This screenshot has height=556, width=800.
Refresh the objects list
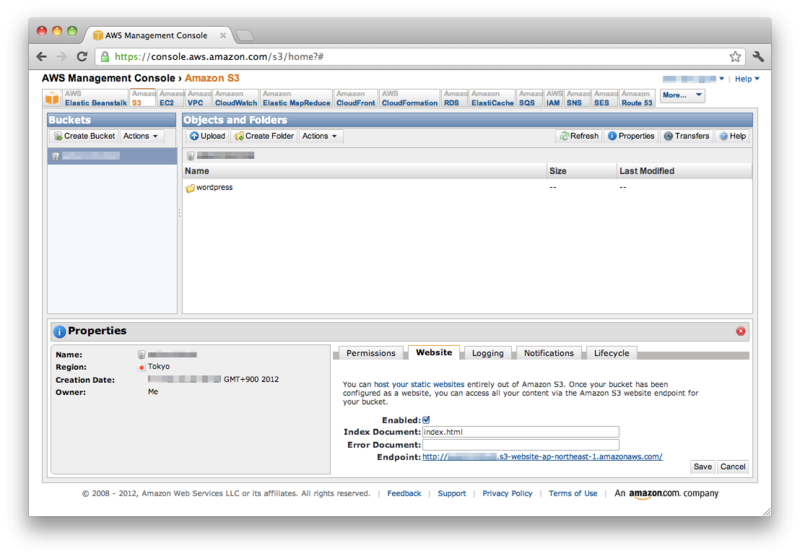coord(579,136)
